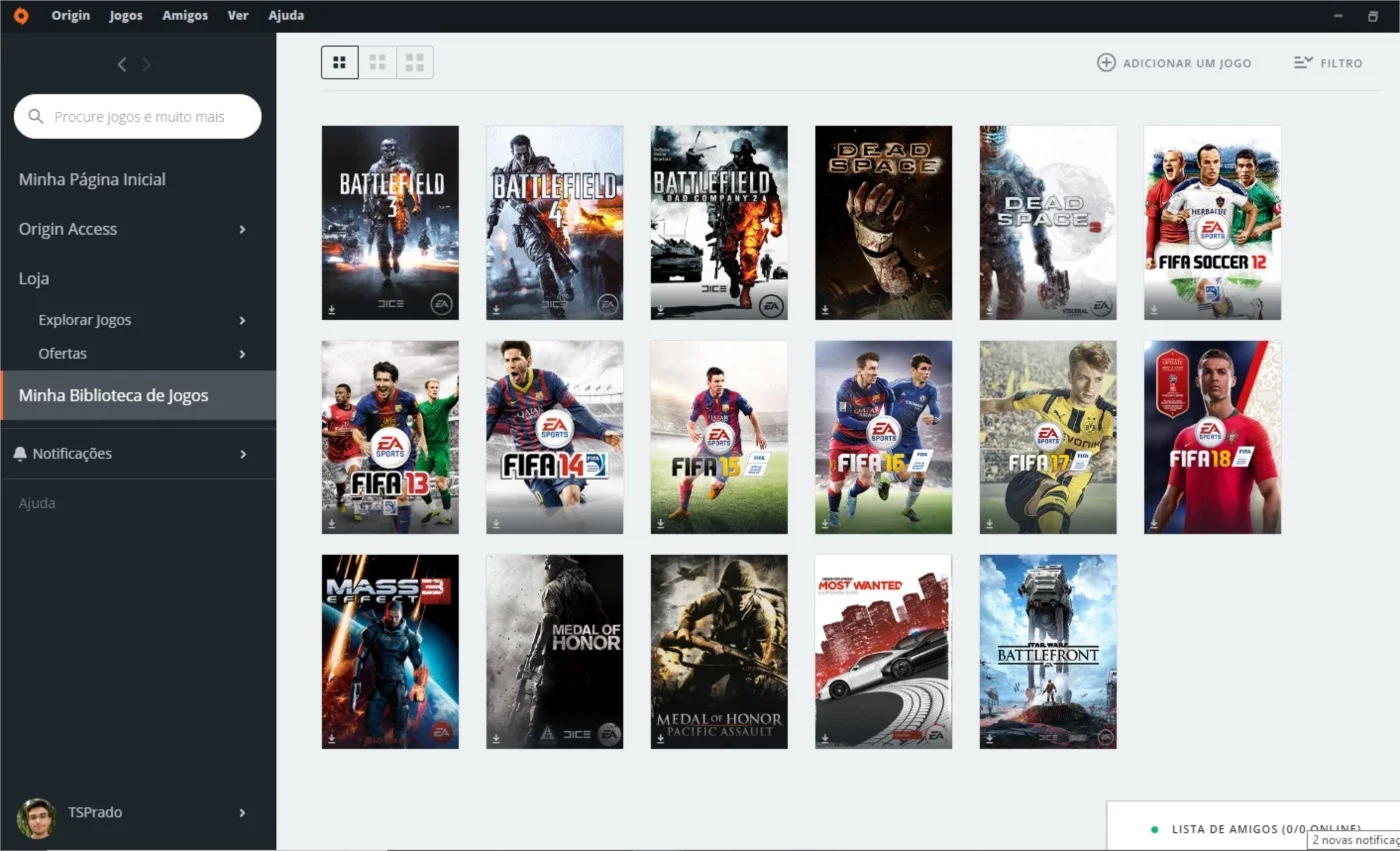1400x851 pixels.
Task: Select the FIFA 18 game cover
Action: [1212, 437]
